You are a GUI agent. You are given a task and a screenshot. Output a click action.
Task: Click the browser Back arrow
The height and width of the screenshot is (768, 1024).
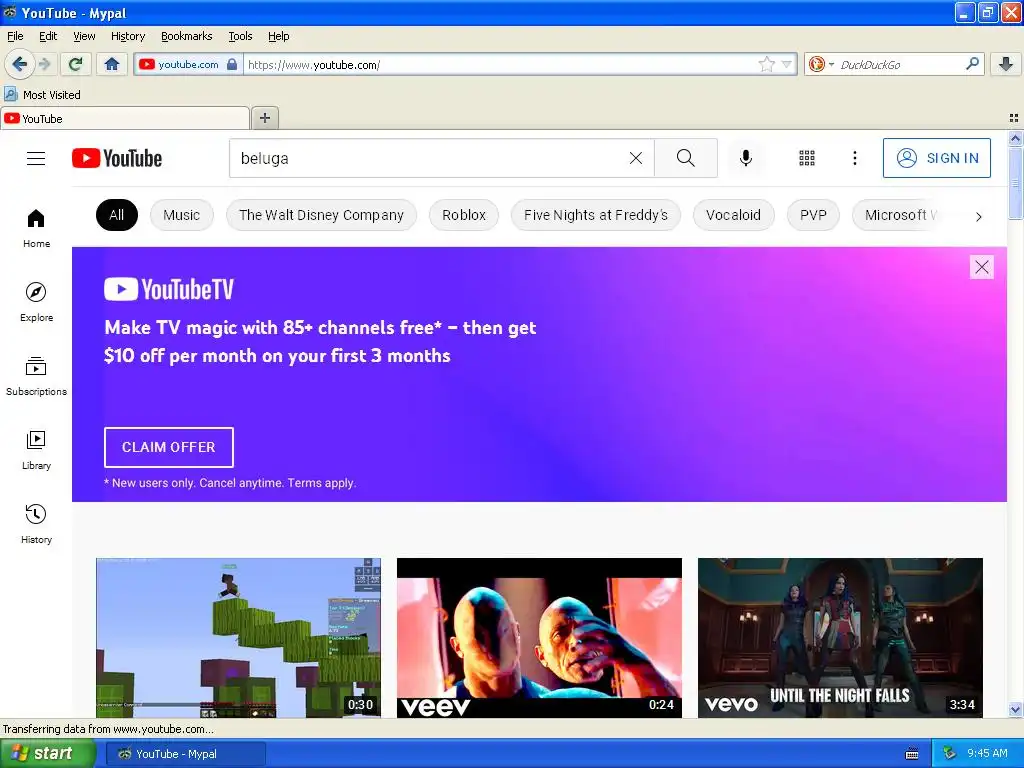tap(19, 64)
